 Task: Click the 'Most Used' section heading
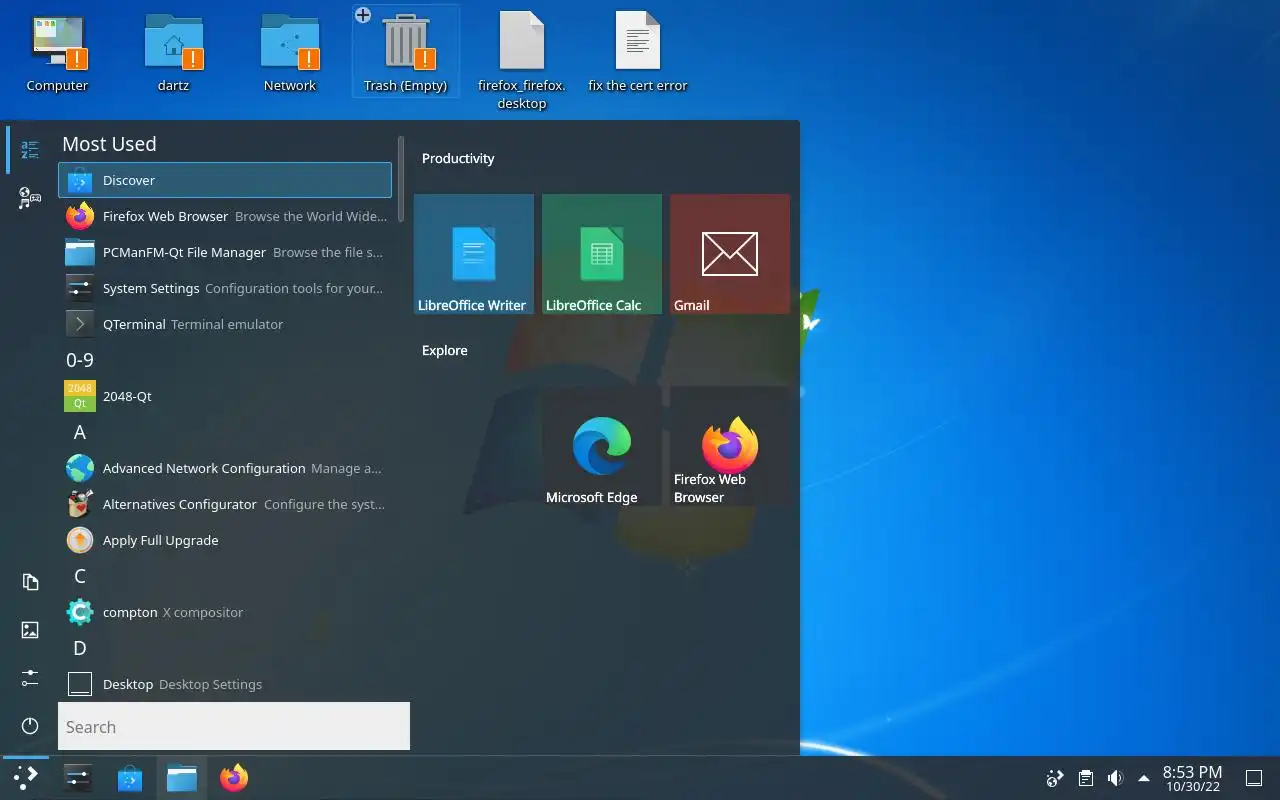tap(109, 144)
